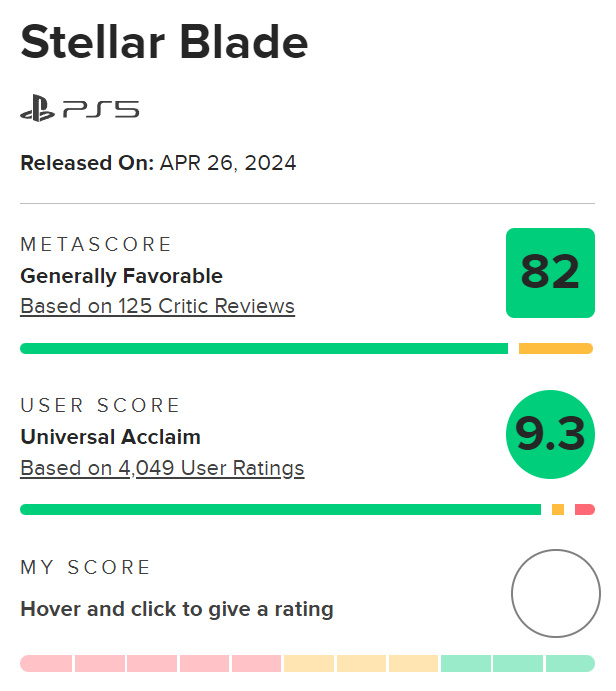
Task: Click the Stellar Blade game title
Action: tap(164, 42)
